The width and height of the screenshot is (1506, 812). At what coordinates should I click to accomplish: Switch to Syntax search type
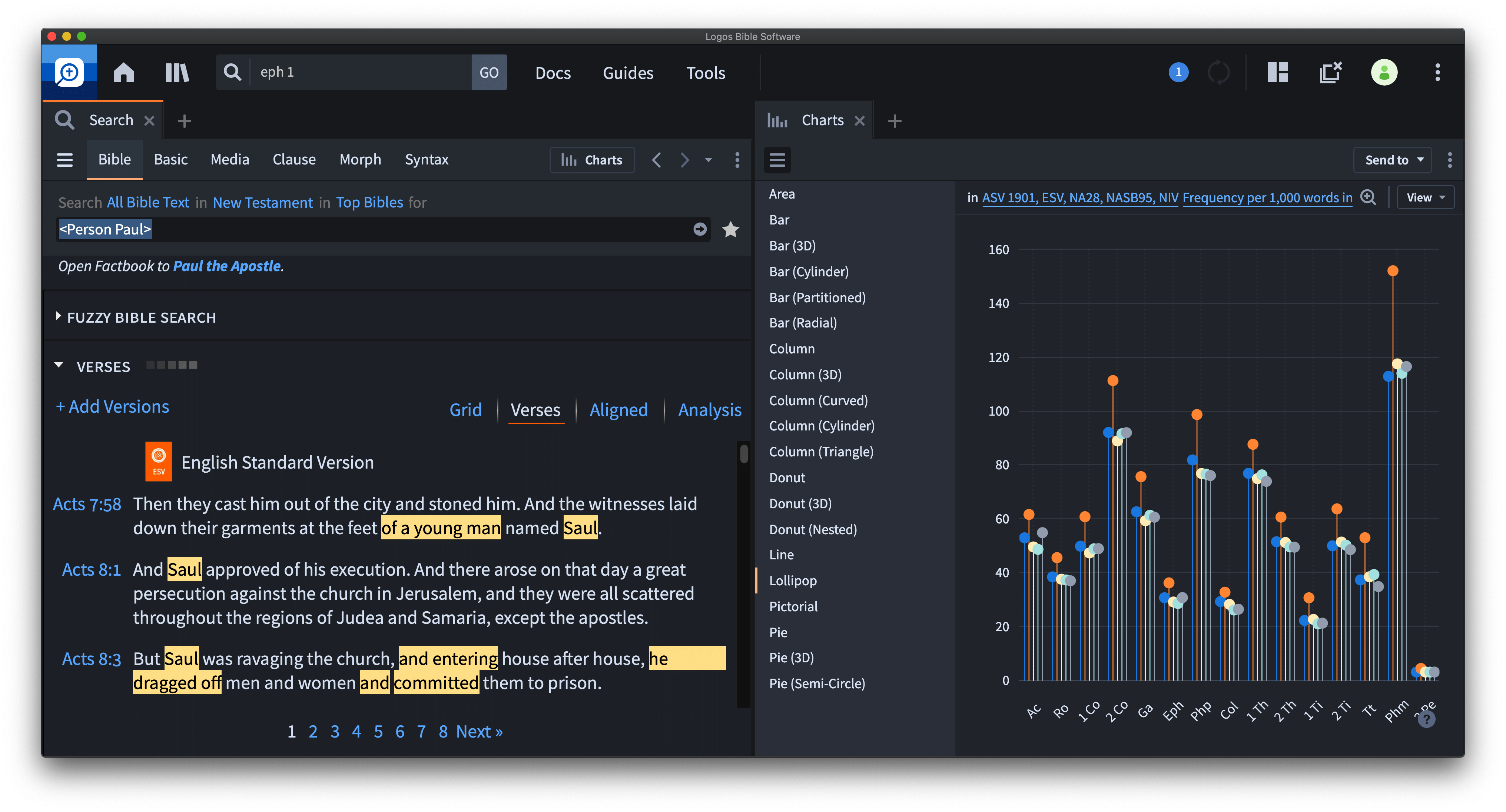[x=426, y=160]
